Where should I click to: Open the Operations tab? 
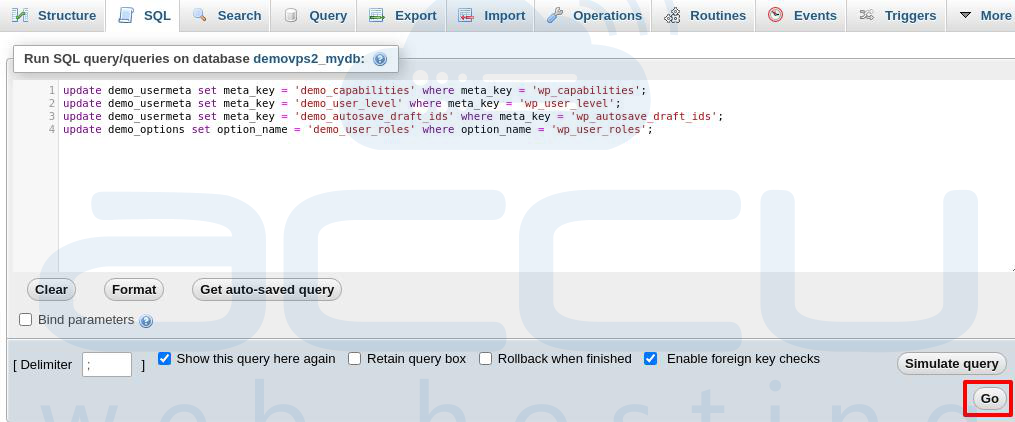(x=593, y=16)
